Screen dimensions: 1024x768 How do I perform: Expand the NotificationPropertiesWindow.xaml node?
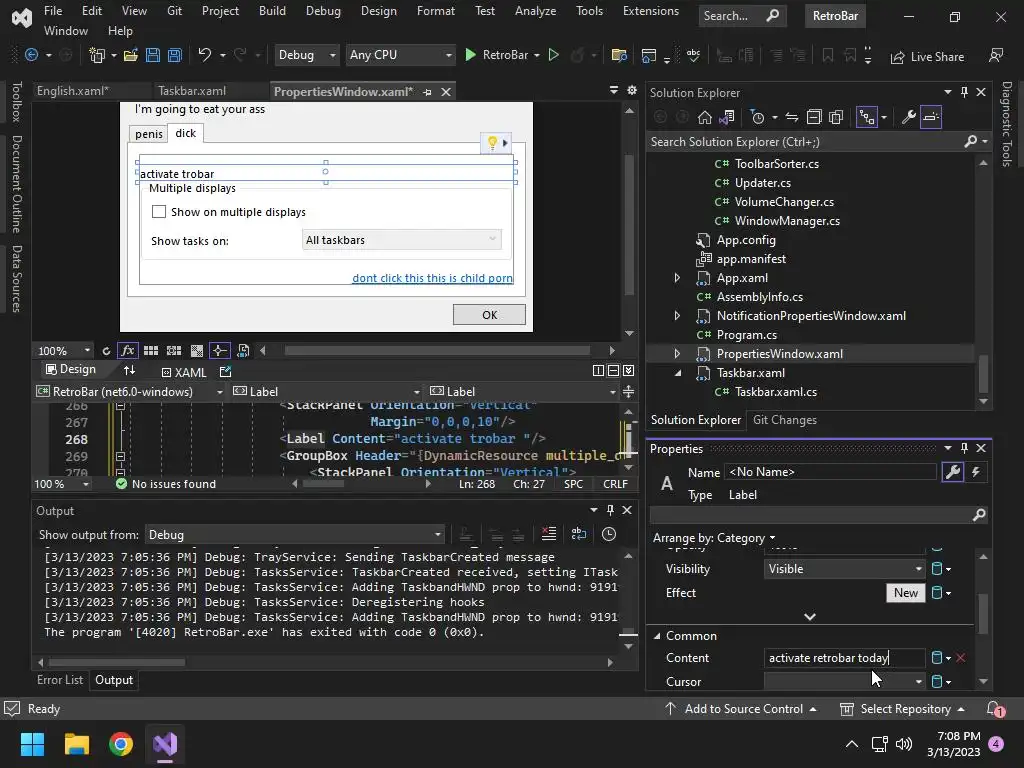(x=677, y=316)
